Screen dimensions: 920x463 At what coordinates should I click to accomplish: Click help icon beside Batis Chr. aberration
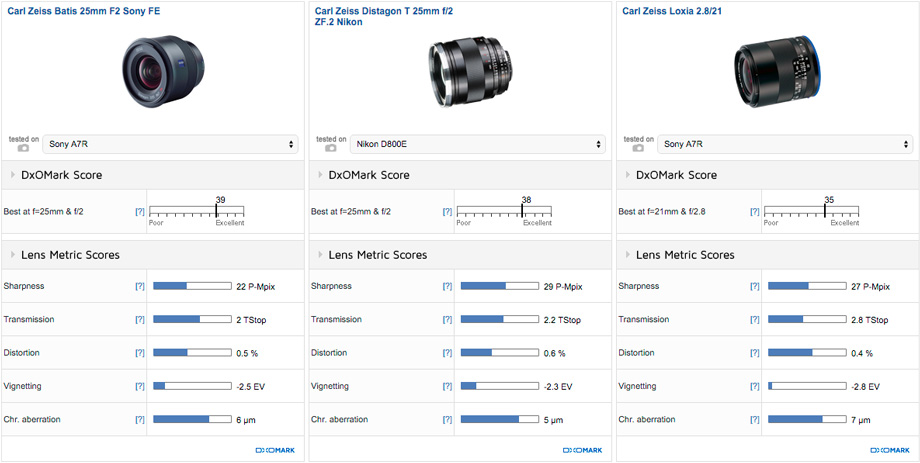140,420
